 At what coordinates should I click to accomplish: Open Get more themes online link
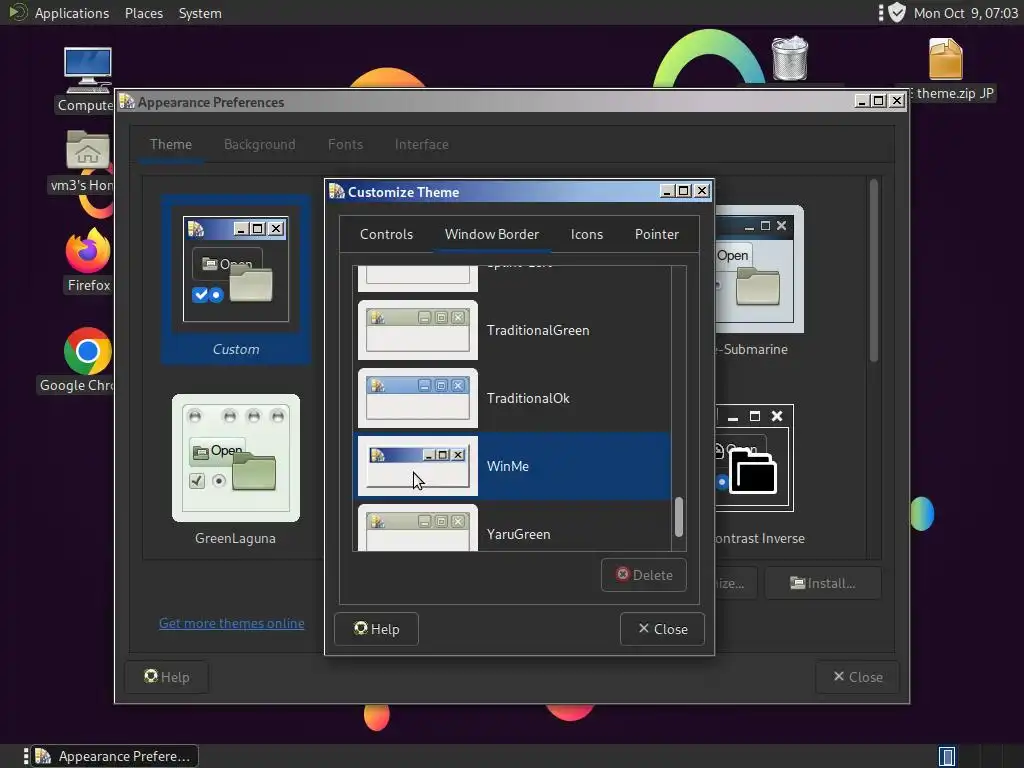(x=232, y=623)
